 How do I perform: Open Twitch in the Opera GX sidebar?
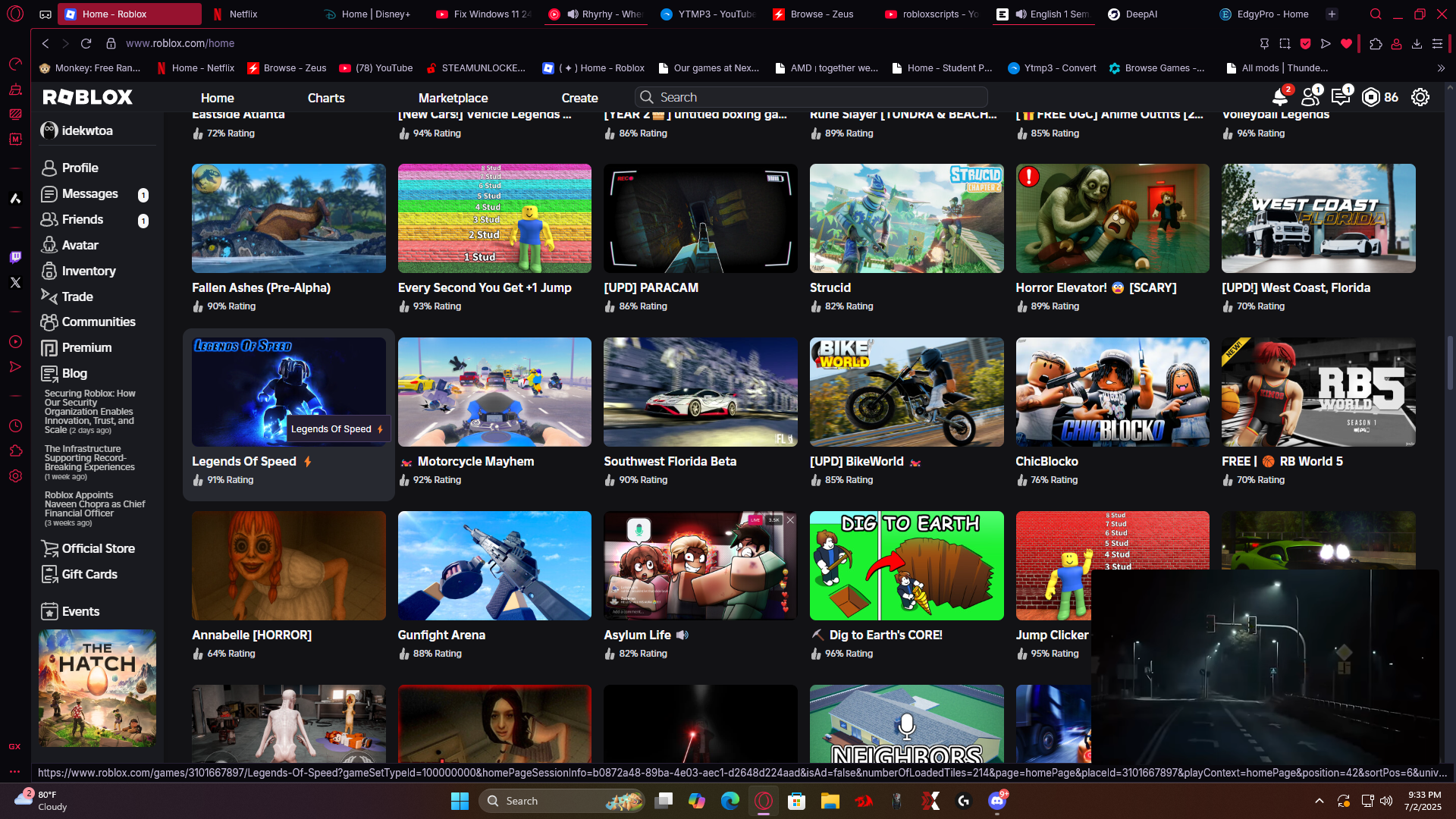pos(15,257)
